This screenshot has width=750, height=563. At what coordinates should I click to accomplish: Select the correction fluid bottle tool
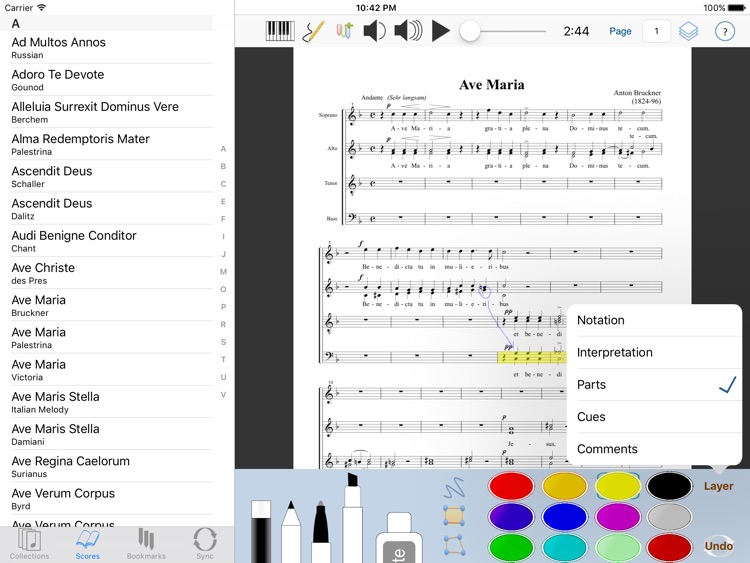pos(399,537)
